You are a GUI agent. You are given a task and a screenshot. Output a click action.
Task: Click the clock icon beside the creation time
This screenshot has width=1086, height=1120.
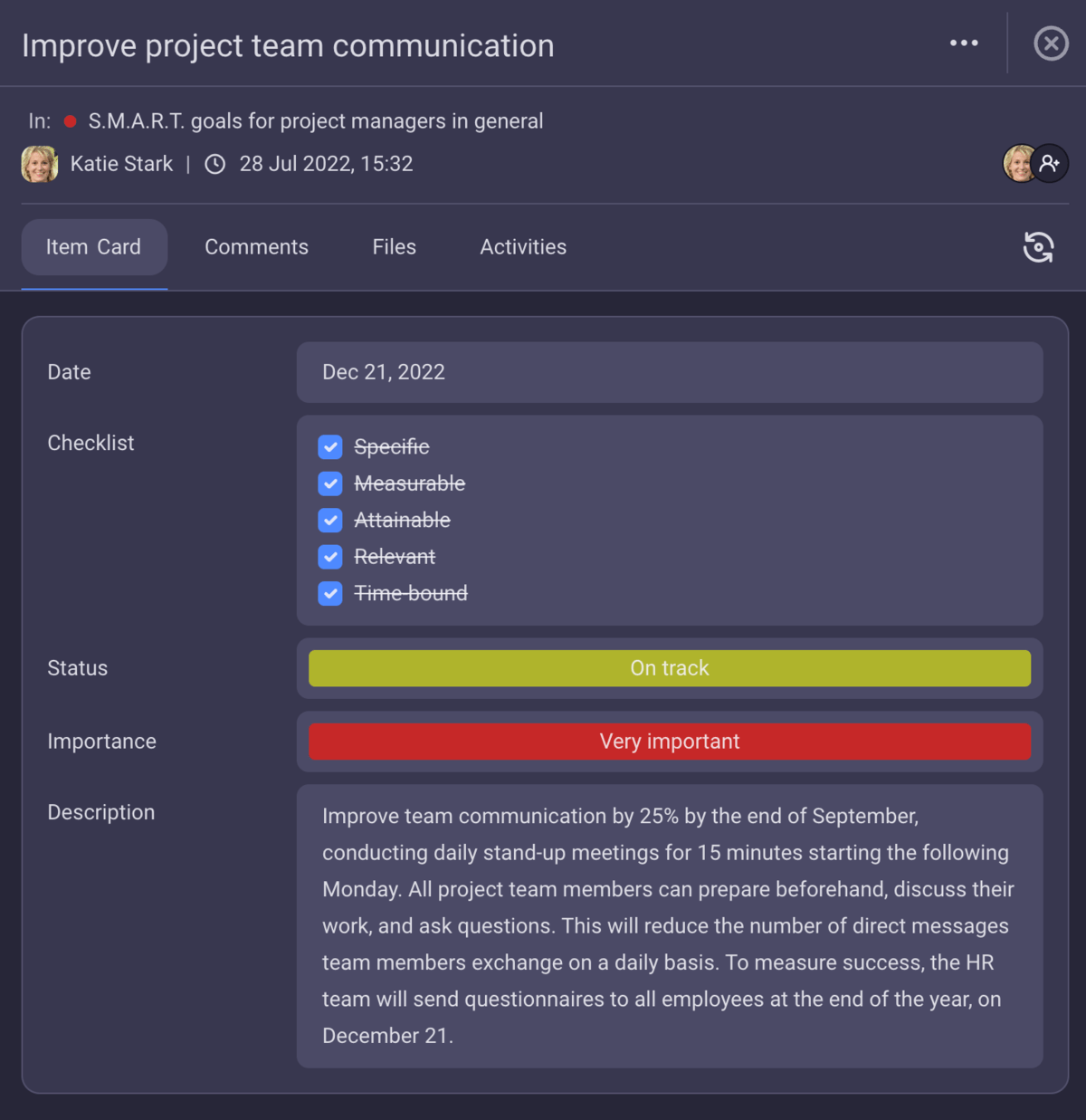click(214, 164)
